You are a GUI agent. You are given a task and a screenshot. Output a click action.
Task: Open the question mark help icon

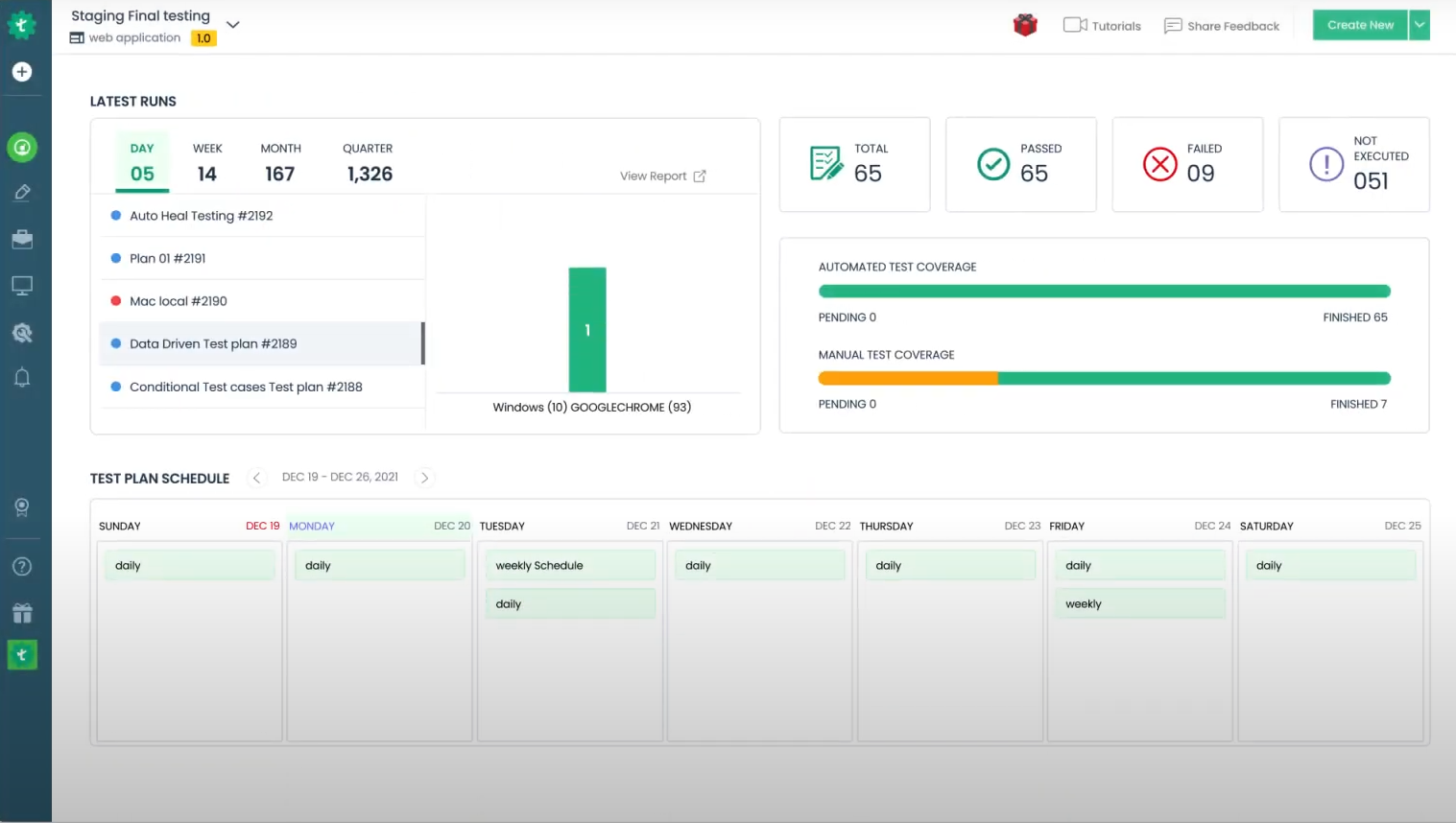pyautogui.click(x=22, y=567)
